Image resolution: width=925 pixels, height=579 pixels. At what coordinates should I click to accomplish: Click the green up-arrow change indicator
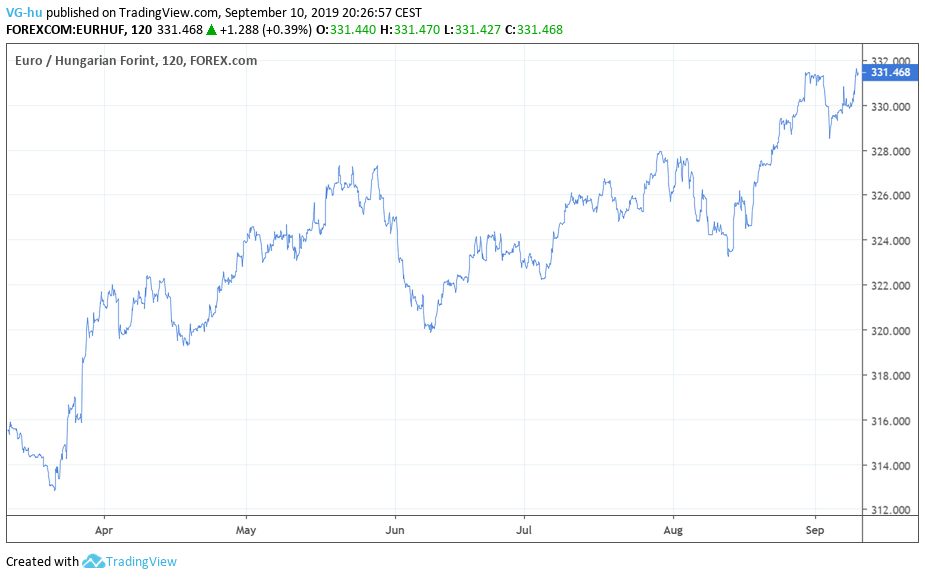(211, 30)
